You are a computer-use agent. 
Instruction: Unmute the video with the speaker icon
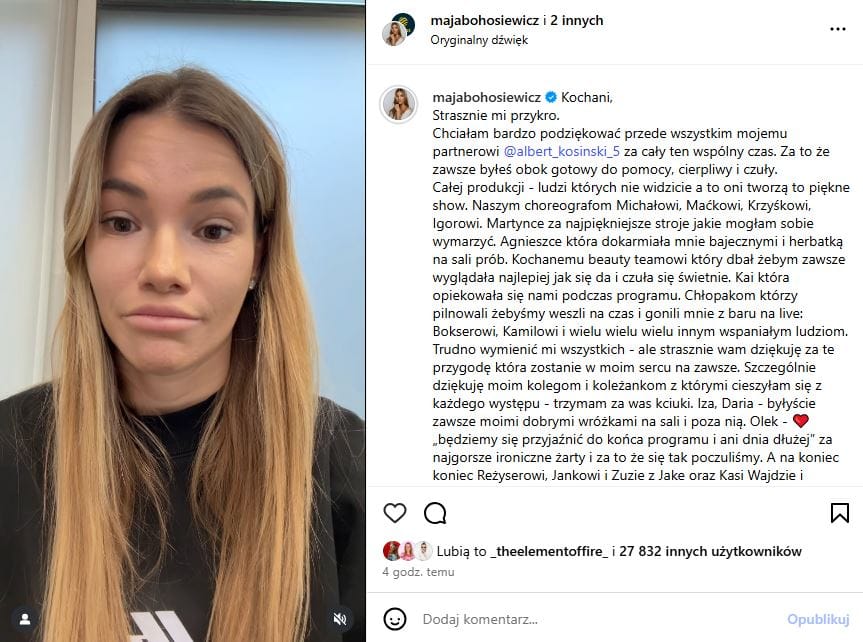pyautogui.click(x=340, y=619)
